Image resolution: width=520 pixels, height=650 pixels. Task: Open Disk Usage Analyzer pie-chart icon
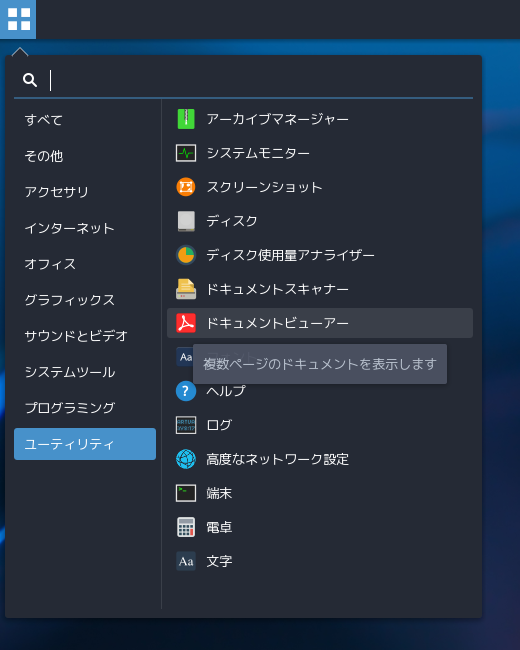tap(186, 255)
